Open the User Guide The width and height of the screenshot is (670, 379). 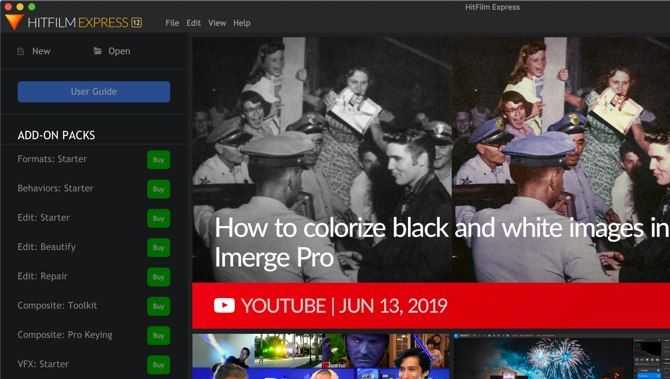(94, 91)
